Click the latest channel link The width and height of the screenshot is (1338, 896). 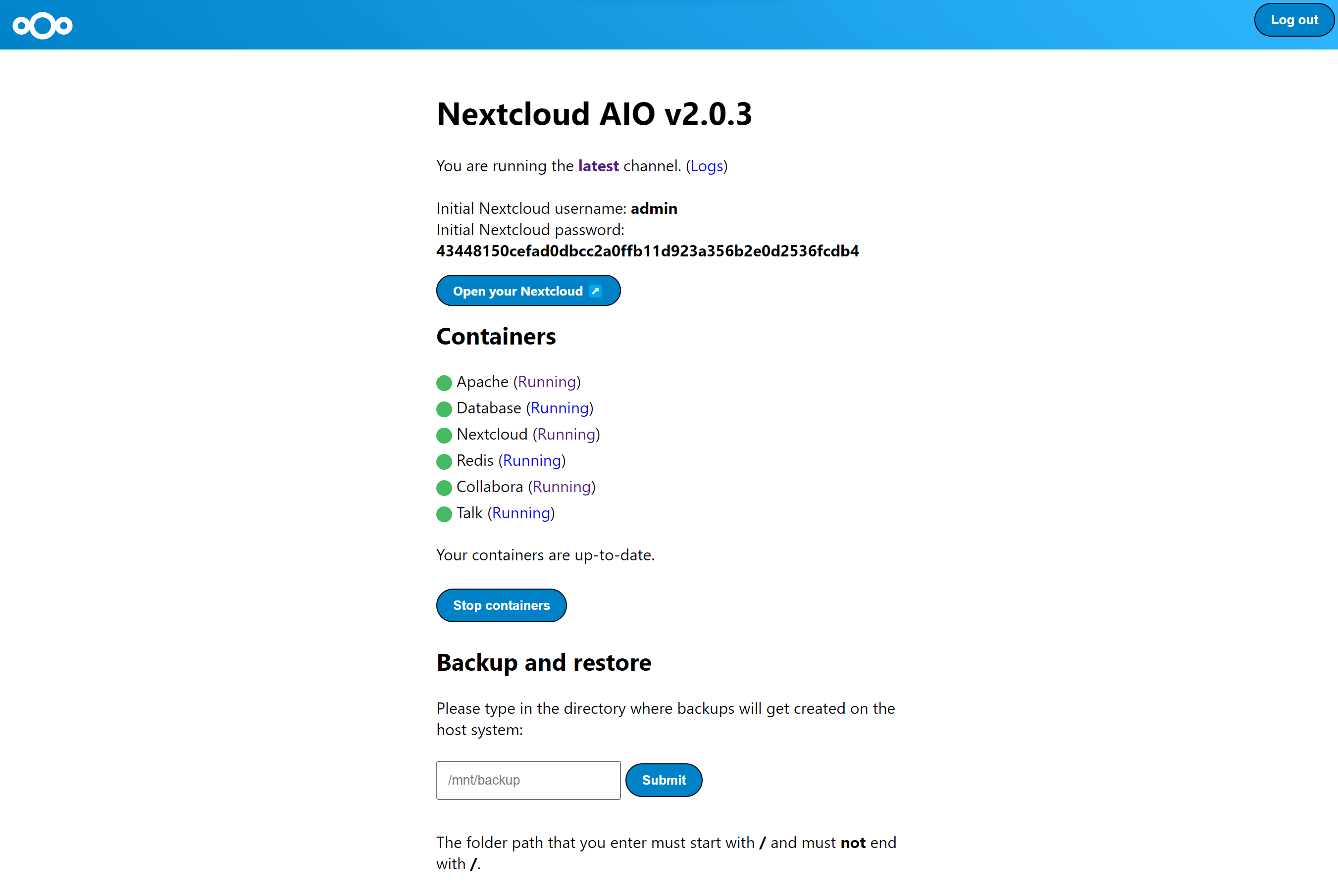tap(598, 165)
